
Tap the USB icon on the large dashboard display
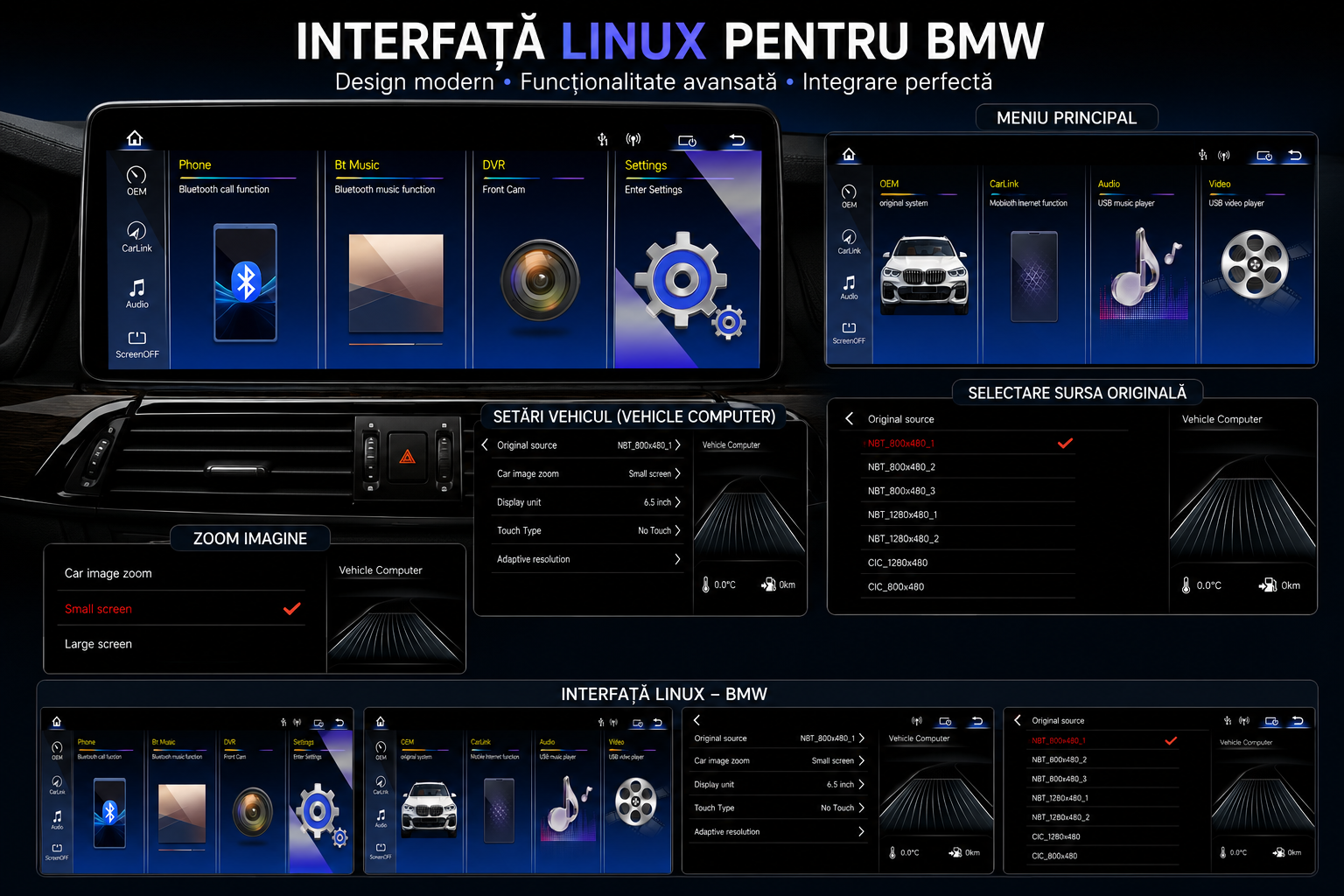[603, 139]
